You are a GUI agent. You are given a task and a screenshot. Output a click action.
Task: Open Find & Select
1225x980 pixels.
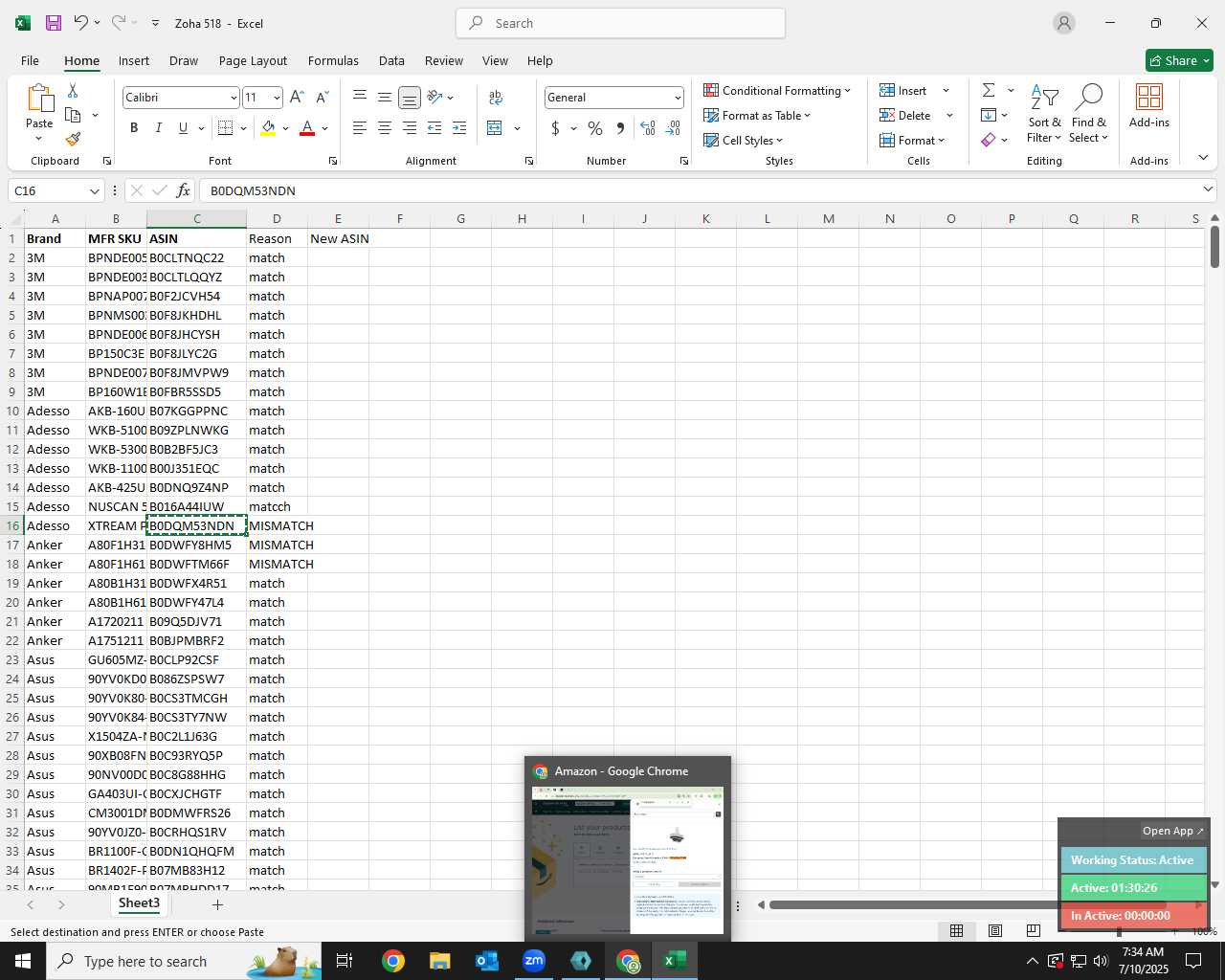(1089, 114)
